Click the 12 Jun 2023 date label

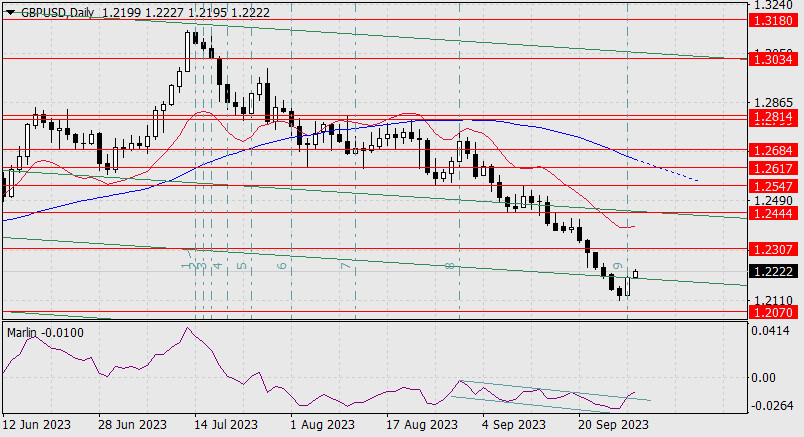tap(36, 425)
